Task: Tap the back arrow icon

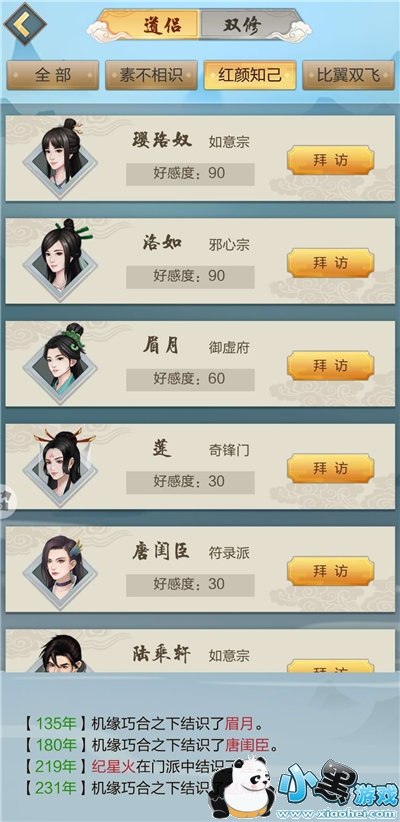Action: (25, 24)
